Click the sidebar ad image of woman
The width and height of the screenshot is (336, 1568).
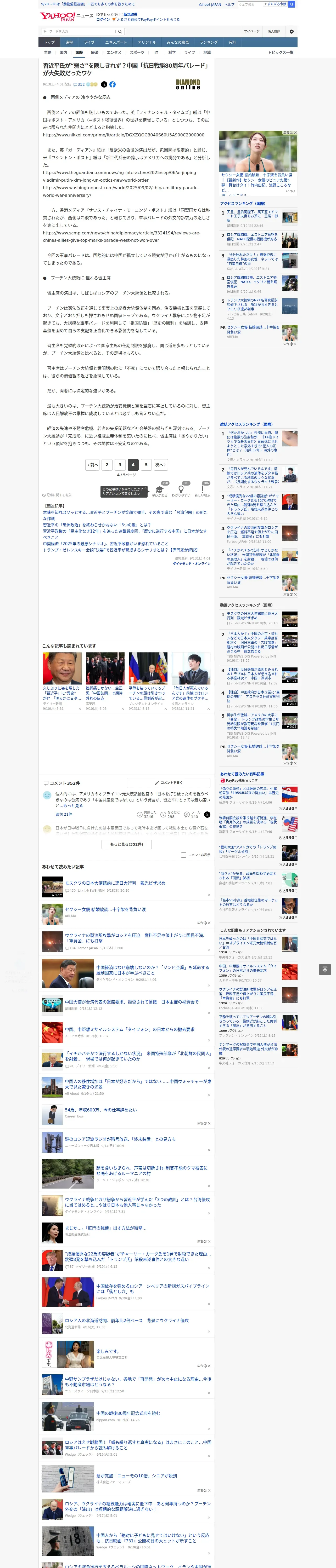pyautogui.click(x=259, y=152)
